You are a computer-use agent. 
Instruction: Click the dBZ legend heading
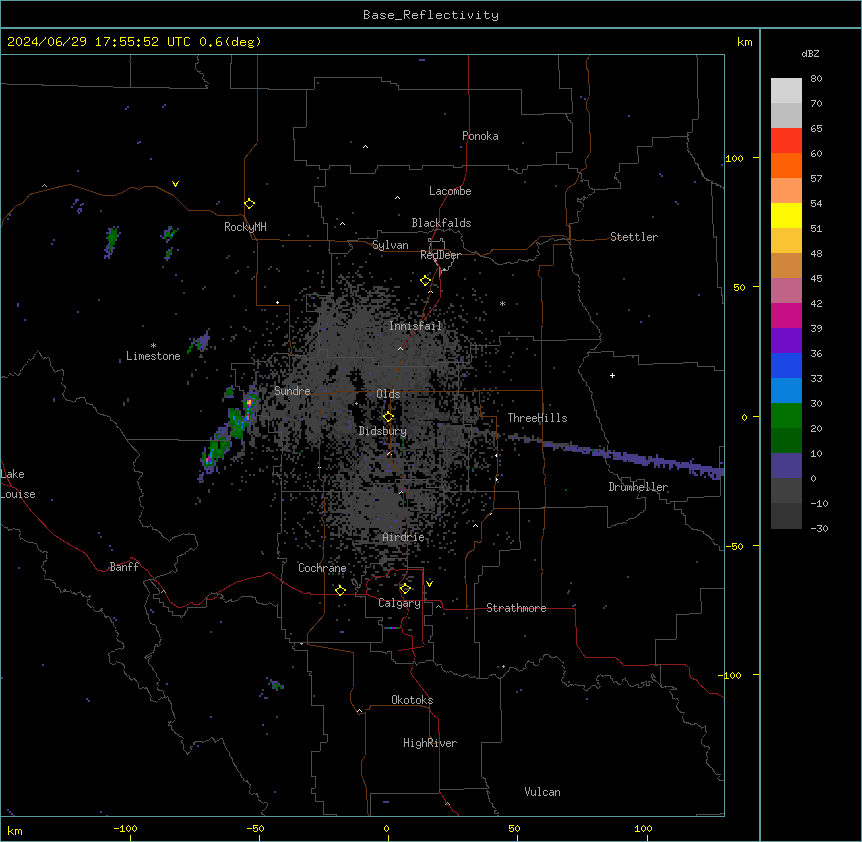[x=810, y=53]
